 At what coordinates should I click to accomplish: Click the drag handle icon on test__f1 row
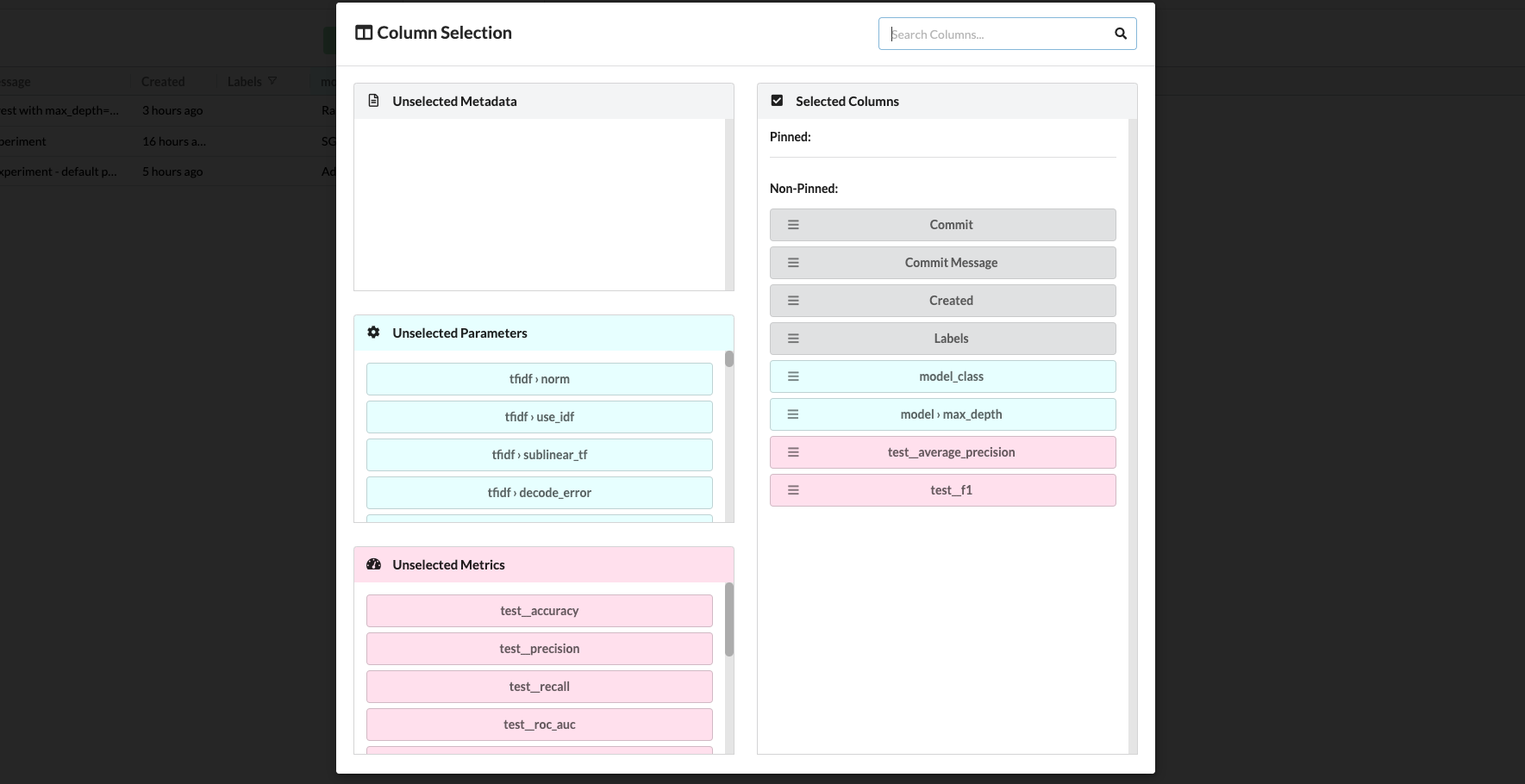tap(792, 489)
